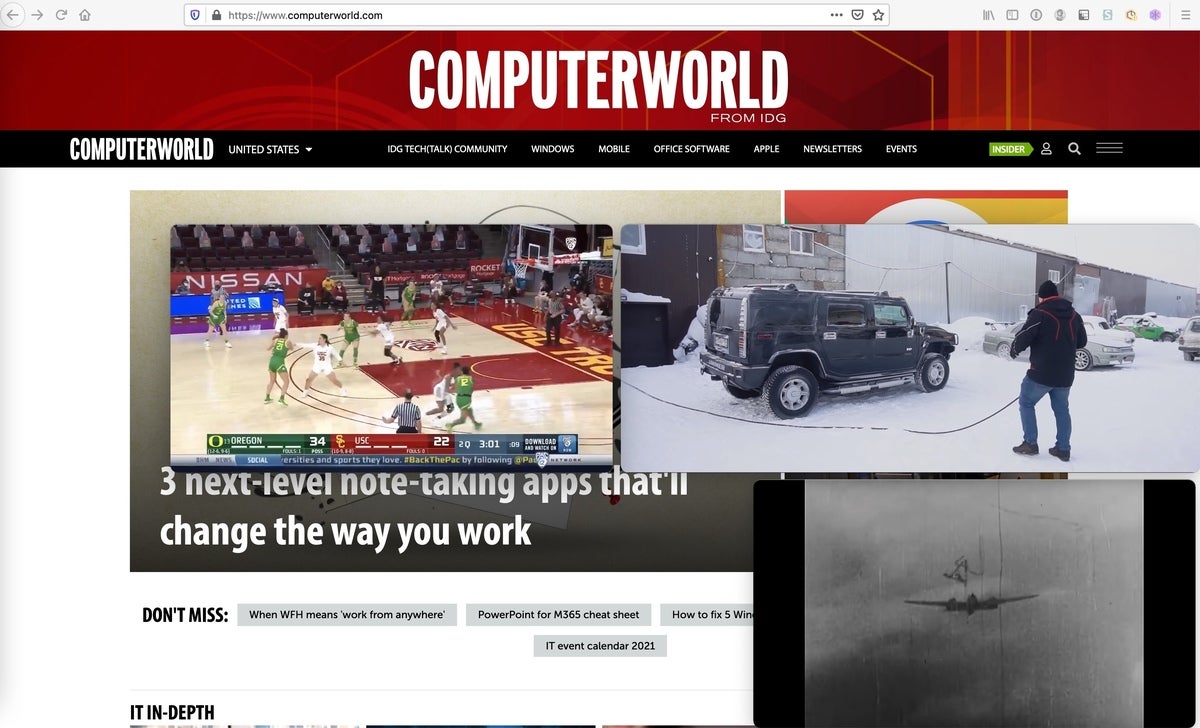The height and width of the screenshot is (728, 1200).
Task: Open the Windows nav section
Action: (x=552, y=149)
